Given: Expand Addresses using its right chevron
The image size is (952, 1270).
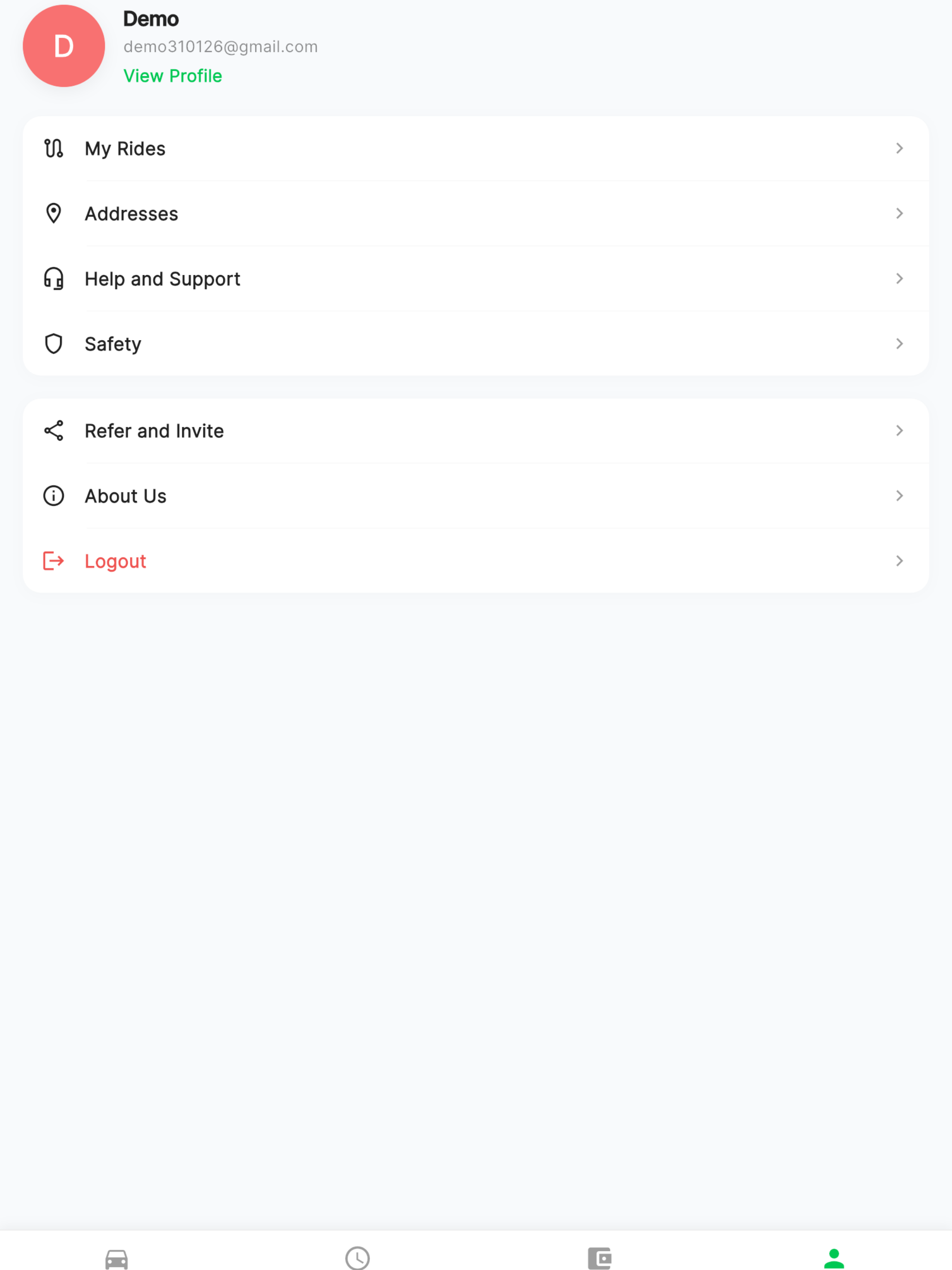Looking at the screenshot, I should (x=899, y=214).
